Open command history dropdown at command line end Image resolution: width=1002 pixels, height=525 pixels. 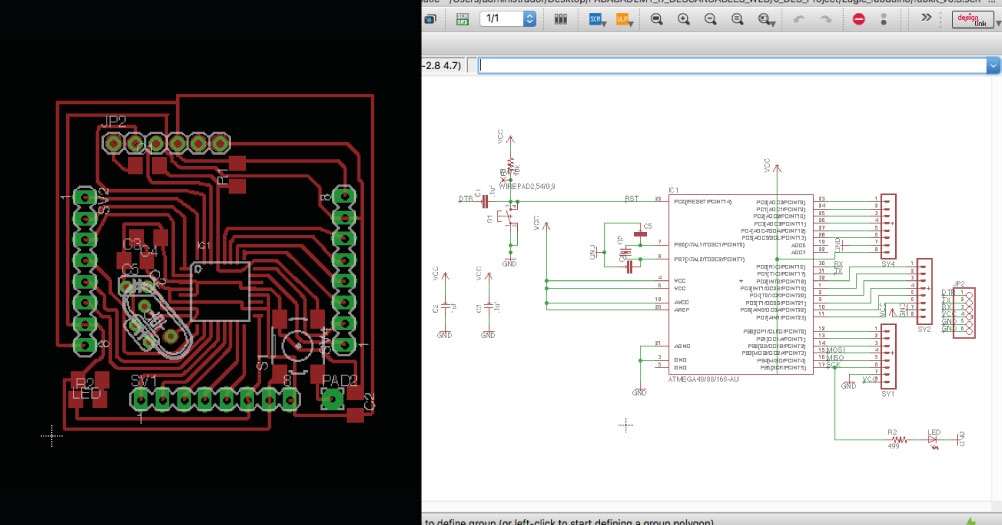993,65
